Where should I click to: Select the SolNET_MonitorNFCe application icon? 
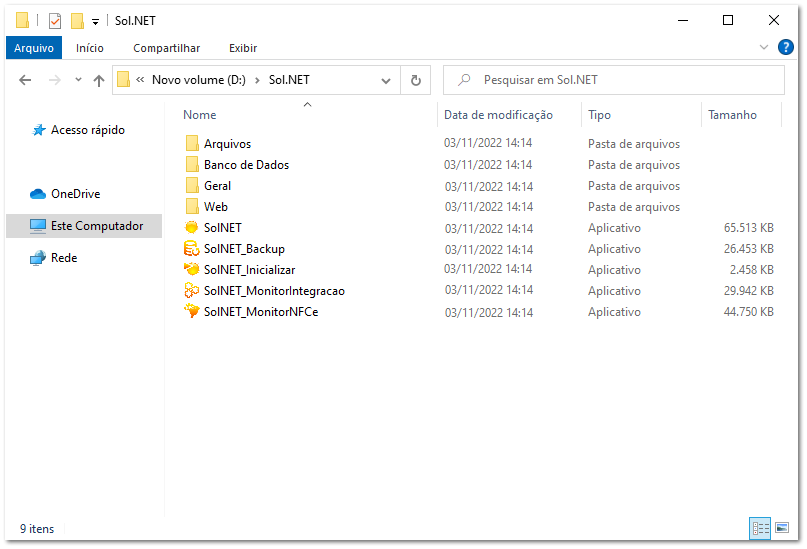point(191,311)
